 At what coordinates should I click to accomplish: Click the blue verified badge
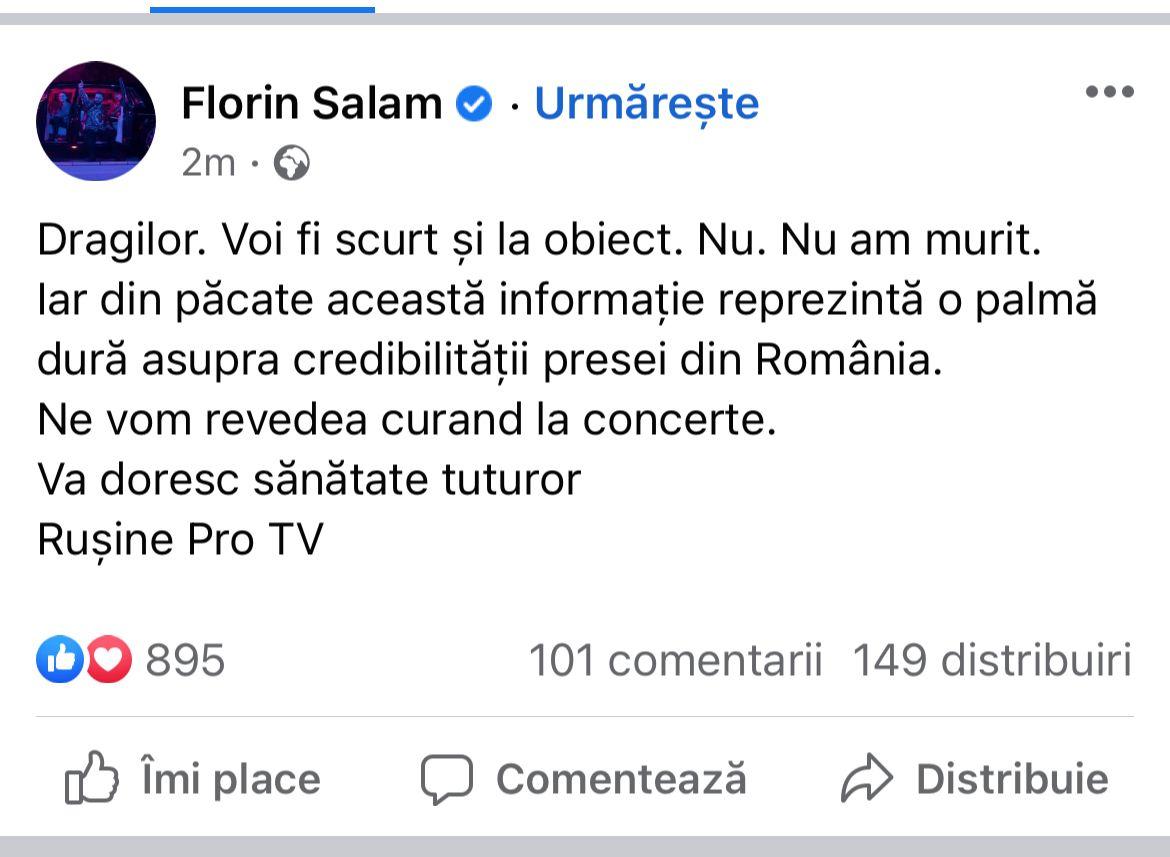pos(475,104)
